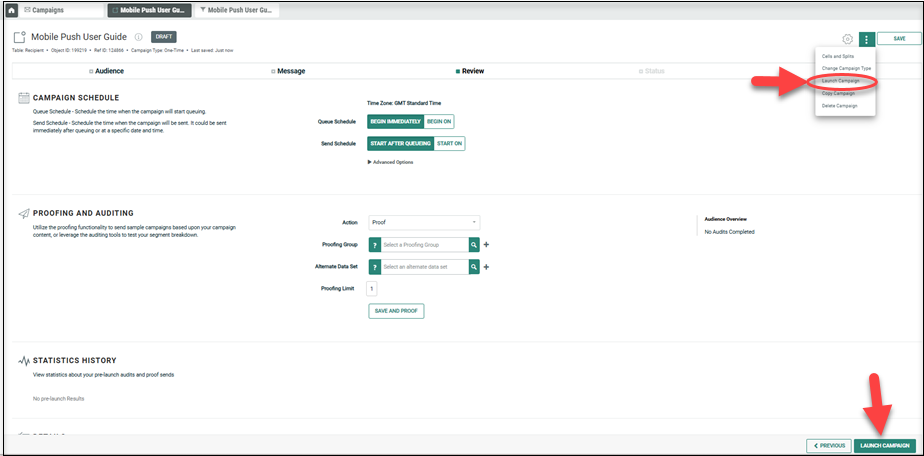Set Queue Schedule to Begin Immediately
924x456 pixels.
[395, 120]
